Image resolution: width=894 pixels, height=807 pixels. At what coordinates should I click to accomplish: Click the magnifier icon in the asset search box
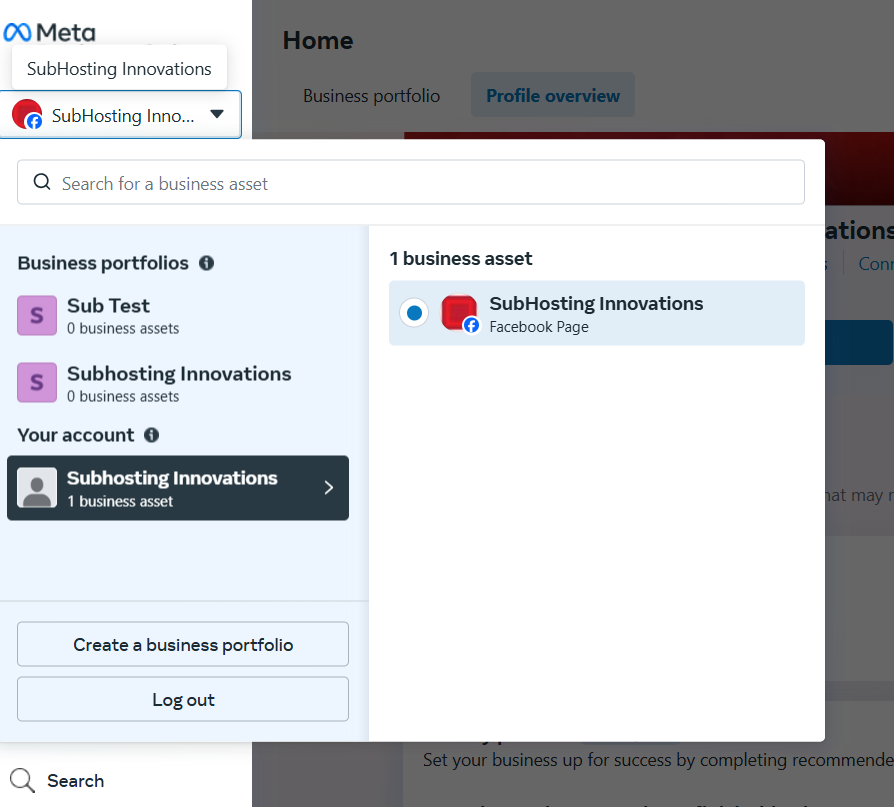point(42,182)
